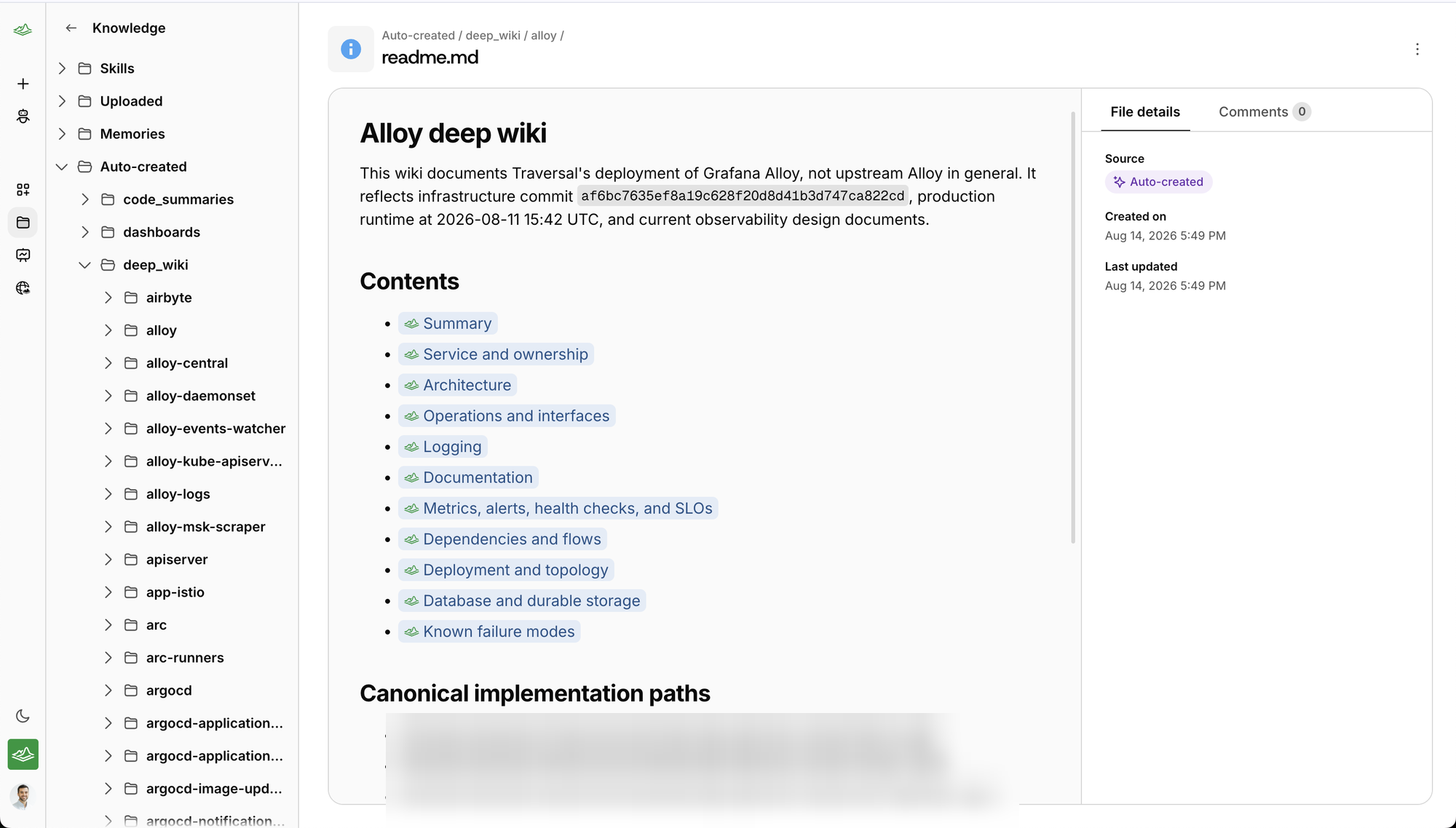Open Database and durable storage link
Screen dimensions: 1456x828
523,600
